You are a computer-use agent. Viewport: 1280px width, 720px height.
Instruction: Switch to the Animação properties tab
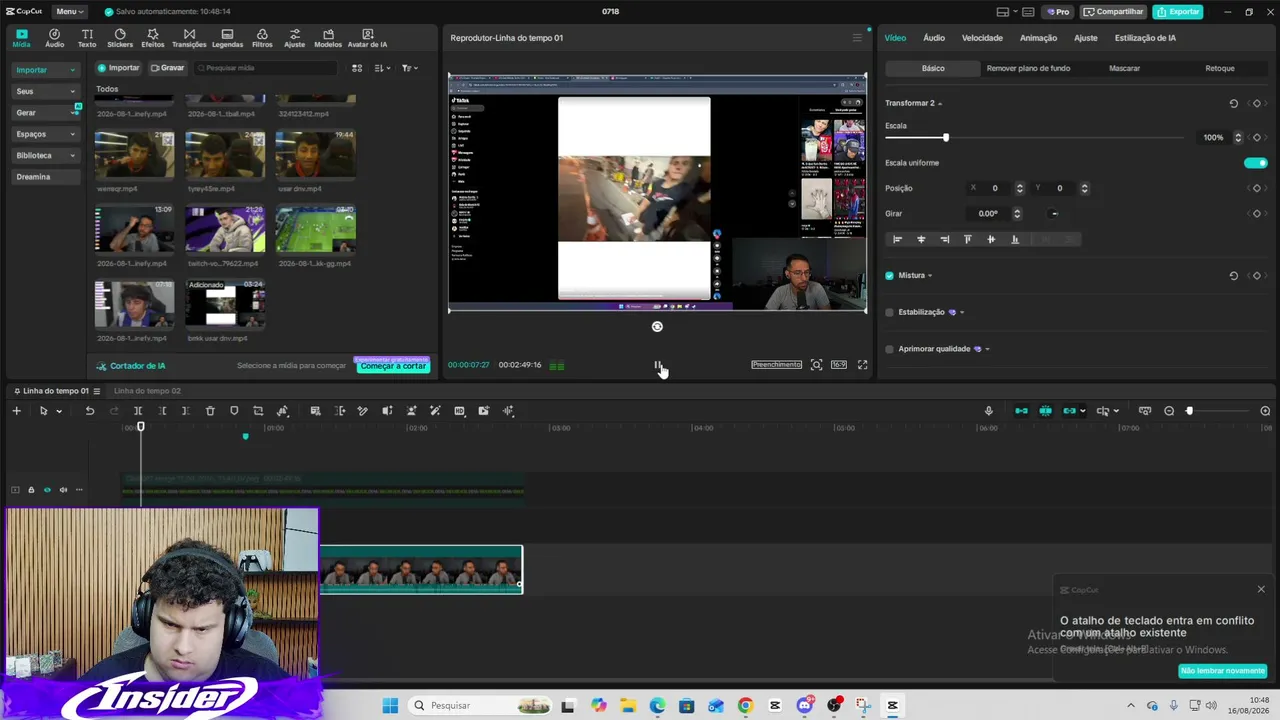pyautogui.click(x=1038, y=38)
